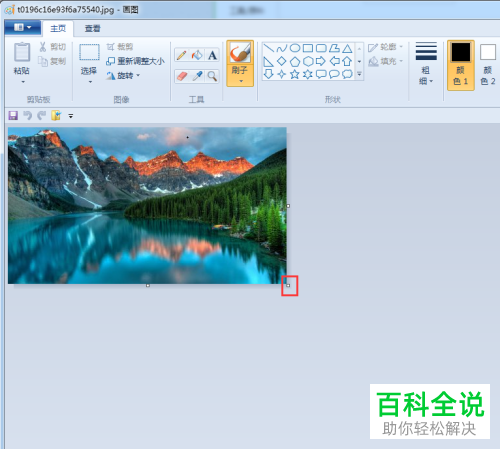Open the 填充 (Fill) shape dropdown
Screen dimensions: 500x449
coord(386,61)
